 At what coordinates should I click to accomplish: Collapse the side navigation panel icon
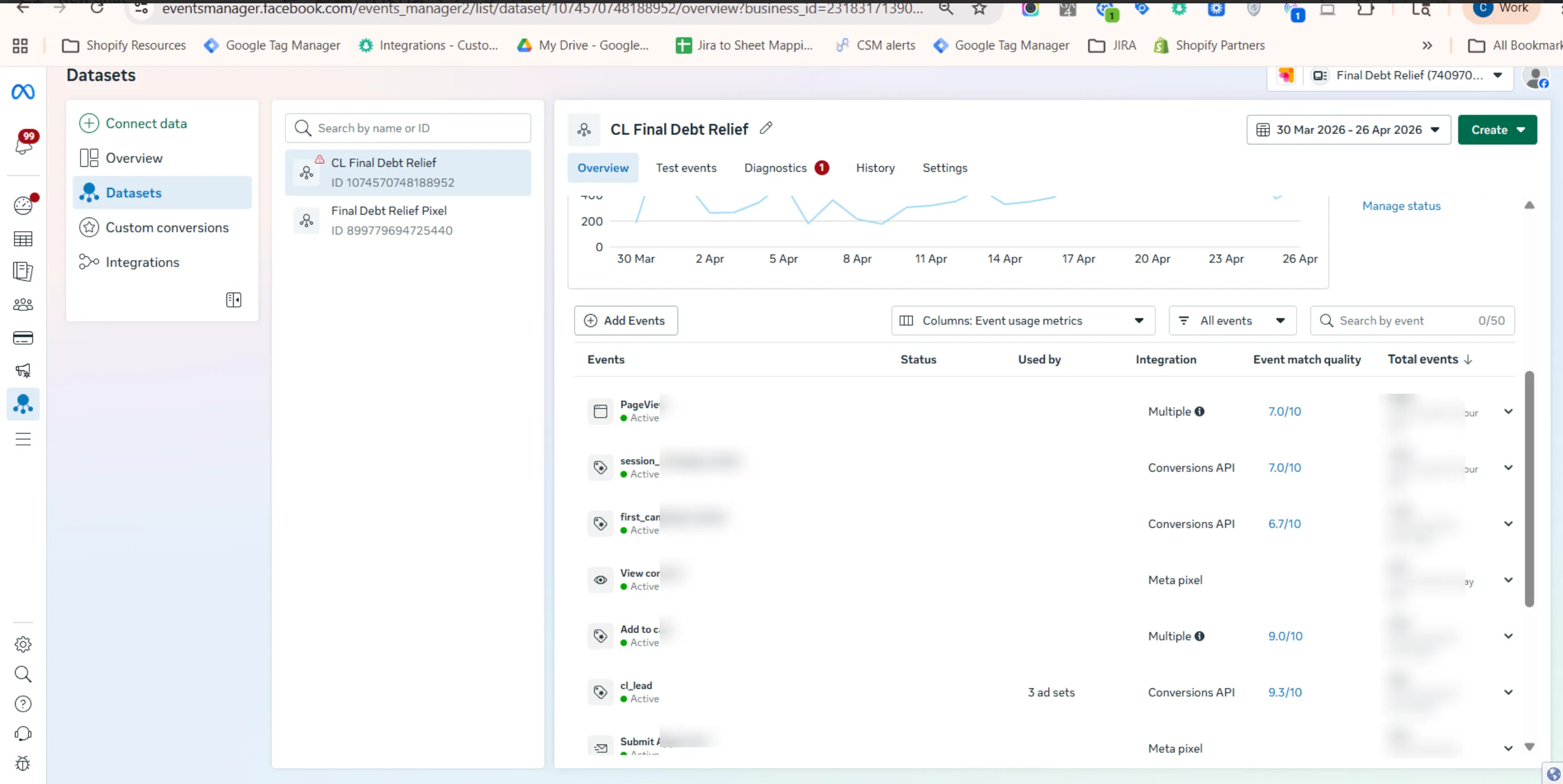(234, 300)
